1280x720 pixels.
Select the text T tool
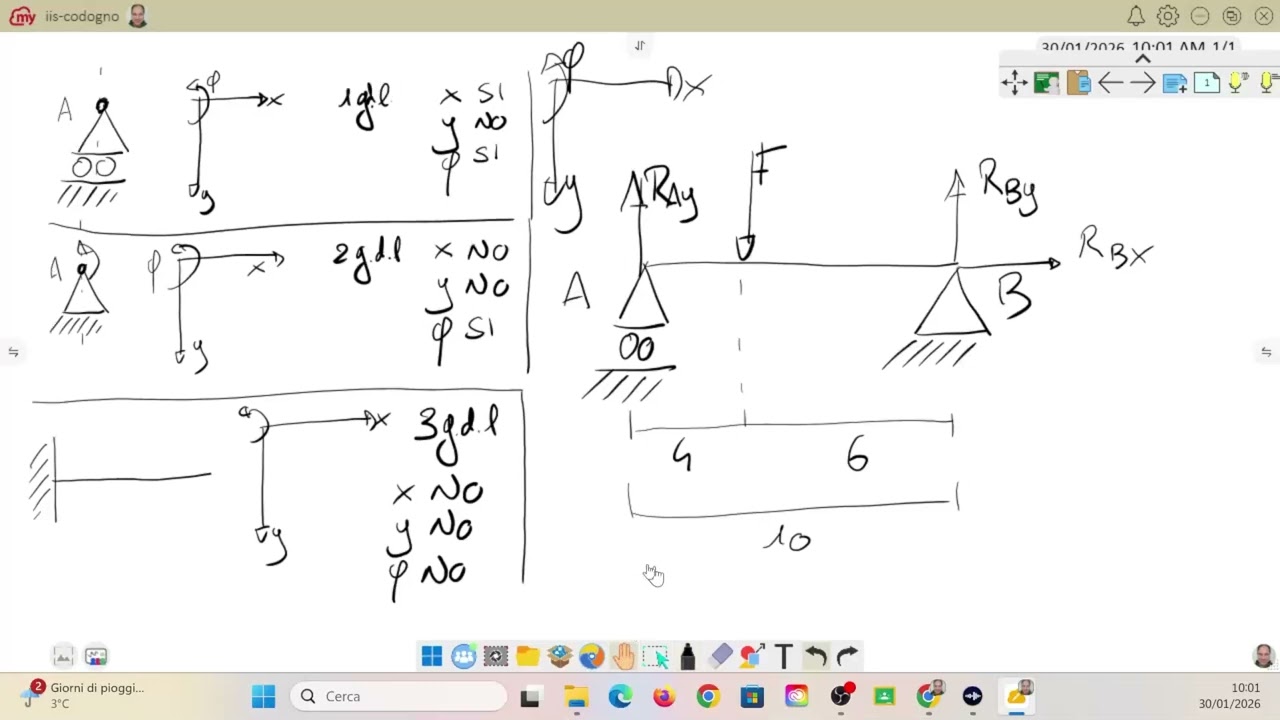[x=784, y=656]
